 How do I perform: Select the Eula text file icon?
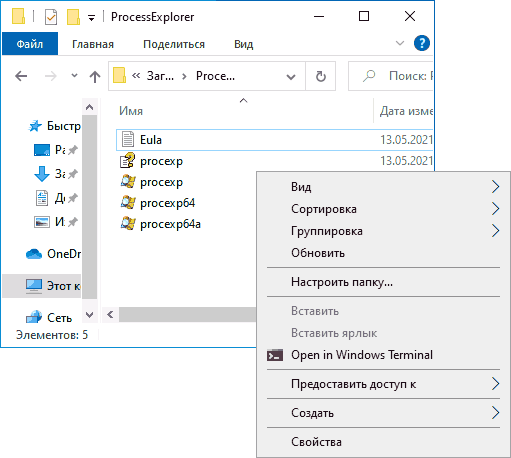128,139
